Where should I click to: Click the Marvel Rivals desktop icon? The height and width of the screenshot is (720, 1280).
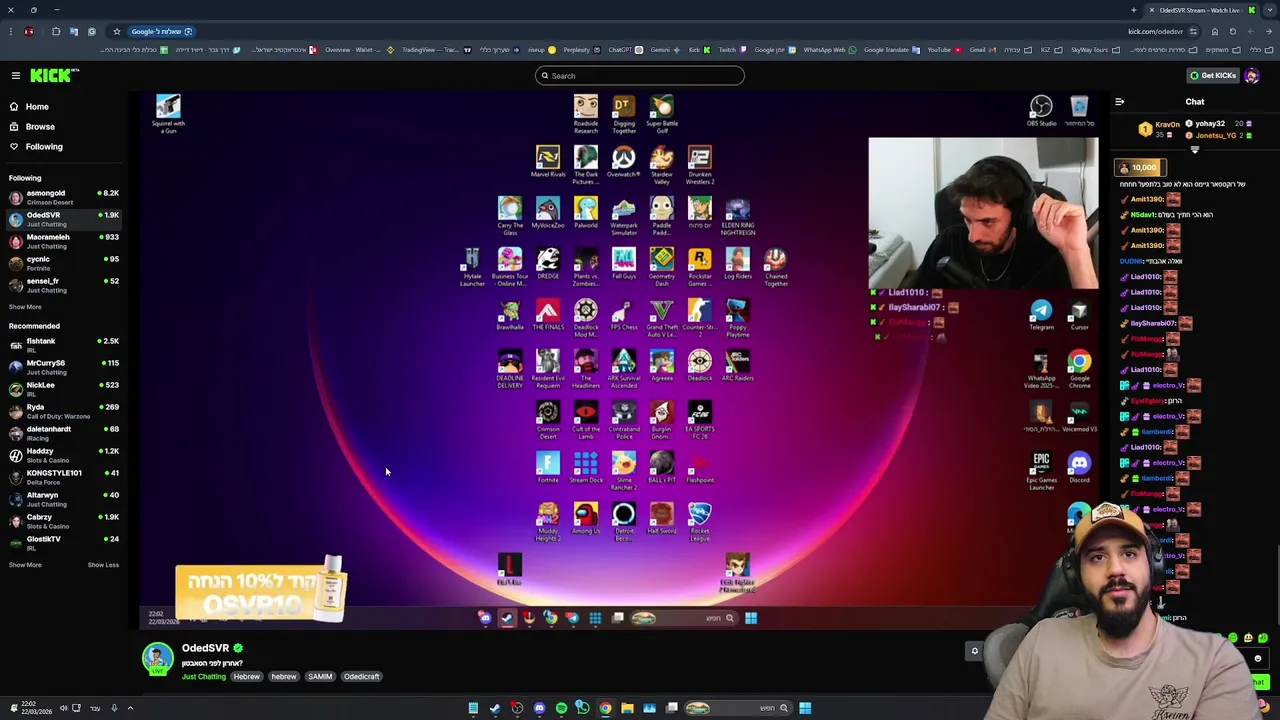pyautogui.click(x=548, y=163)
